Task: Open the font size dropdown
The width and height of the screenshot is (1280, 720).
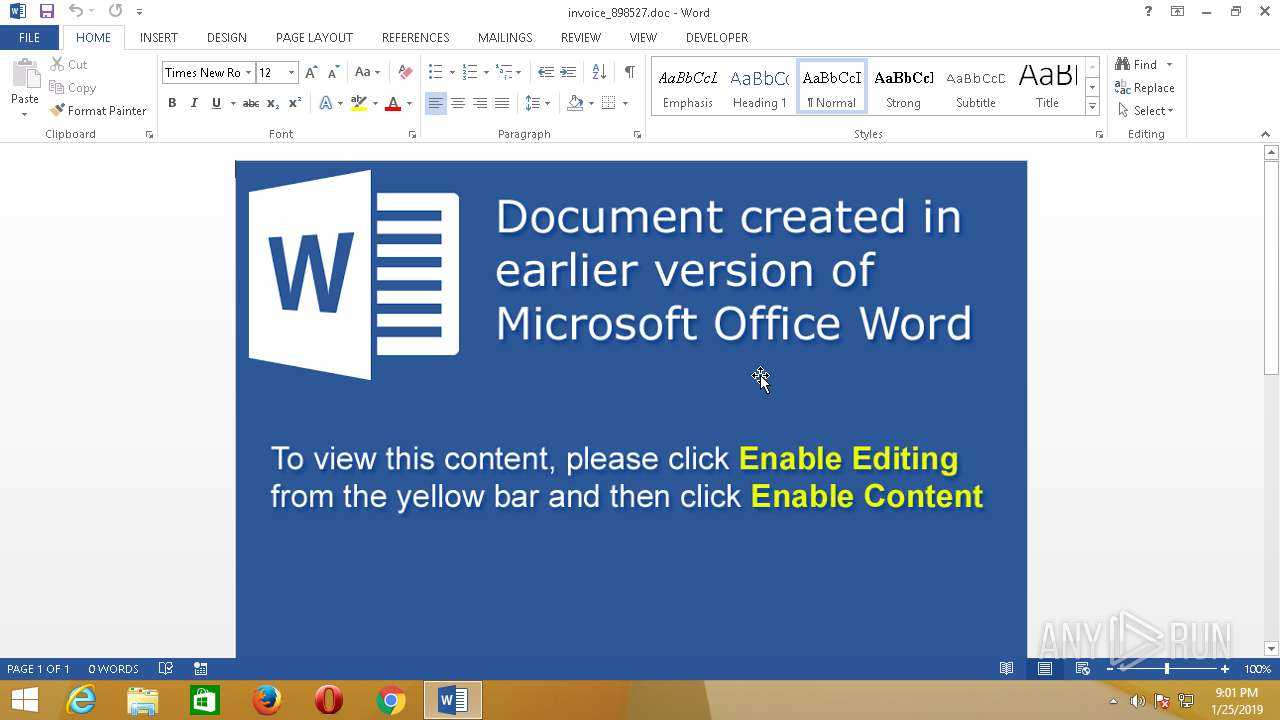Action: (x=291, y=72)
